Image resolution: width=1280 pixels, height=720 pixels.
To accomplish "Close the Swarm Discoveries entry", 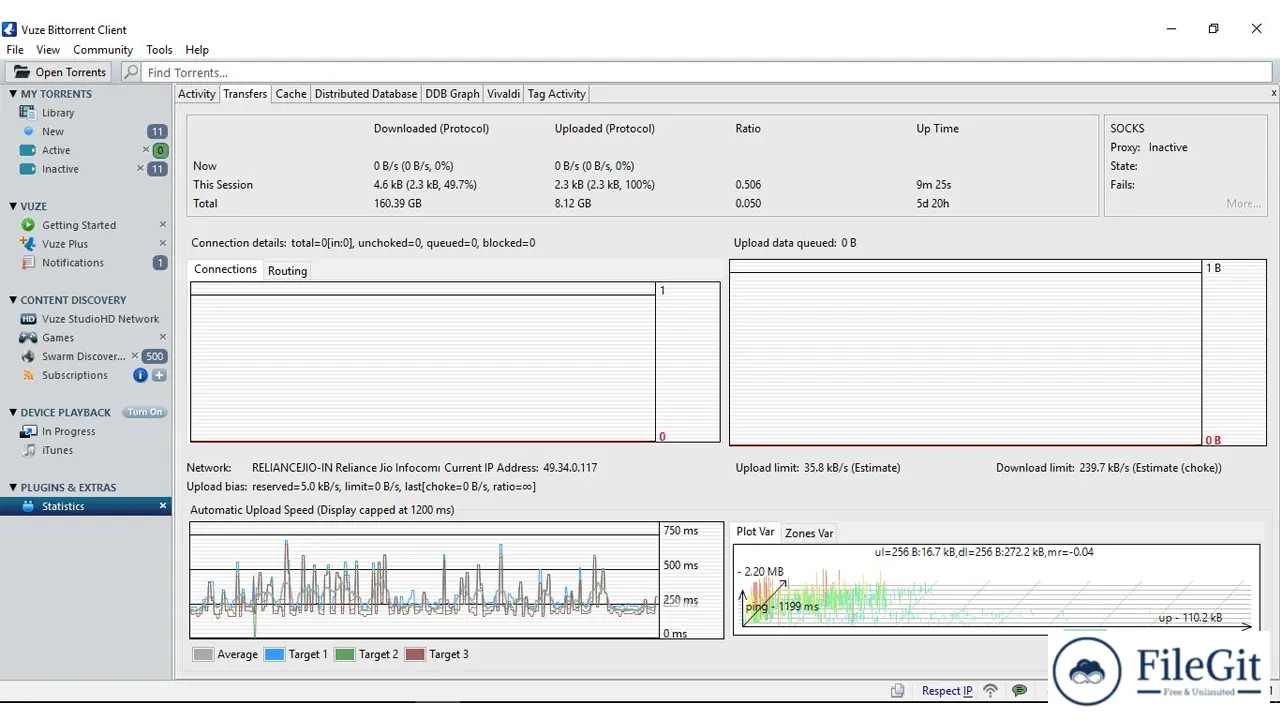I will pos(135,356).
